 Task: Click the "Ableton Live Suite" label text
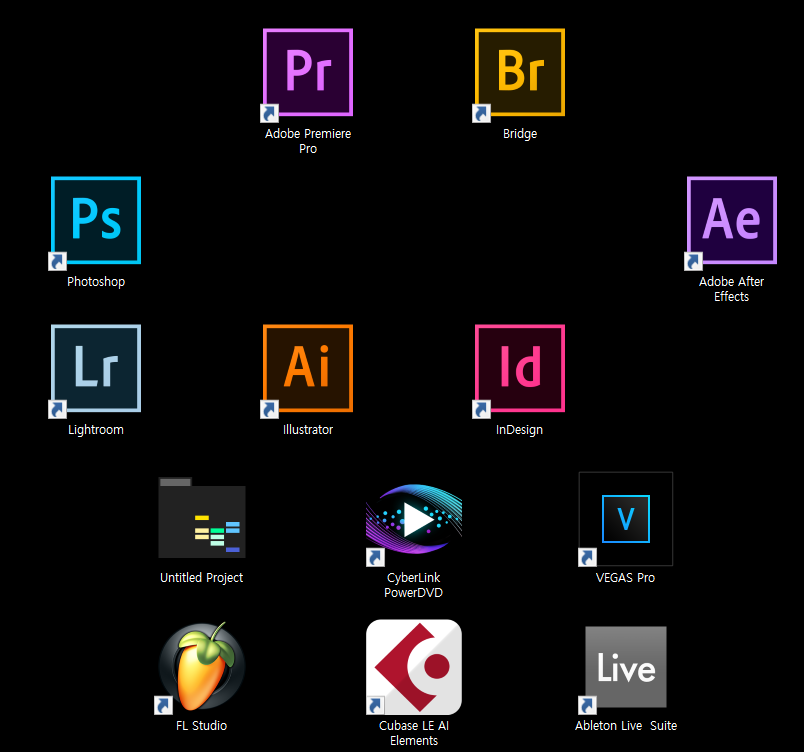click(x=626, y=726)
